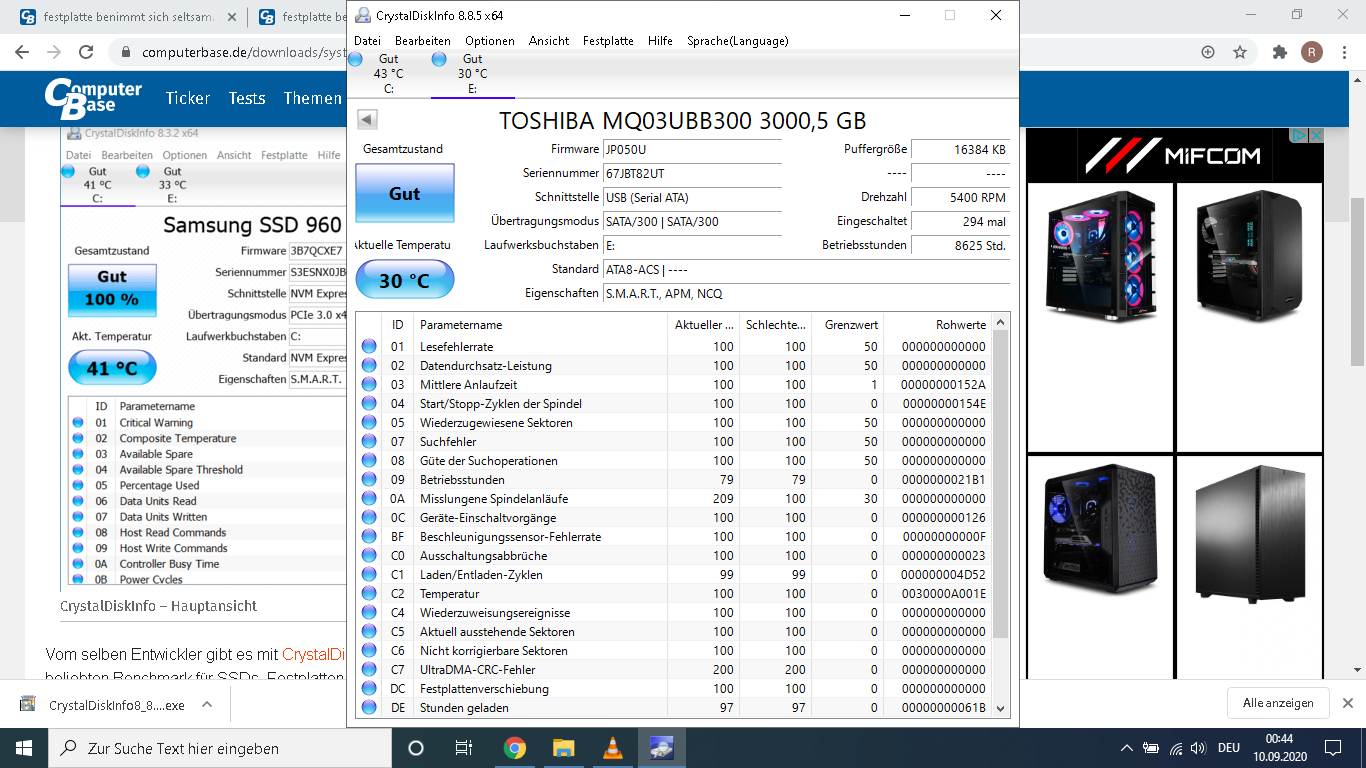Click status orb of UltraDMA-CRC-Fehler row
The height and width of the screenshot is (768, 1366).
click(369, 670)
